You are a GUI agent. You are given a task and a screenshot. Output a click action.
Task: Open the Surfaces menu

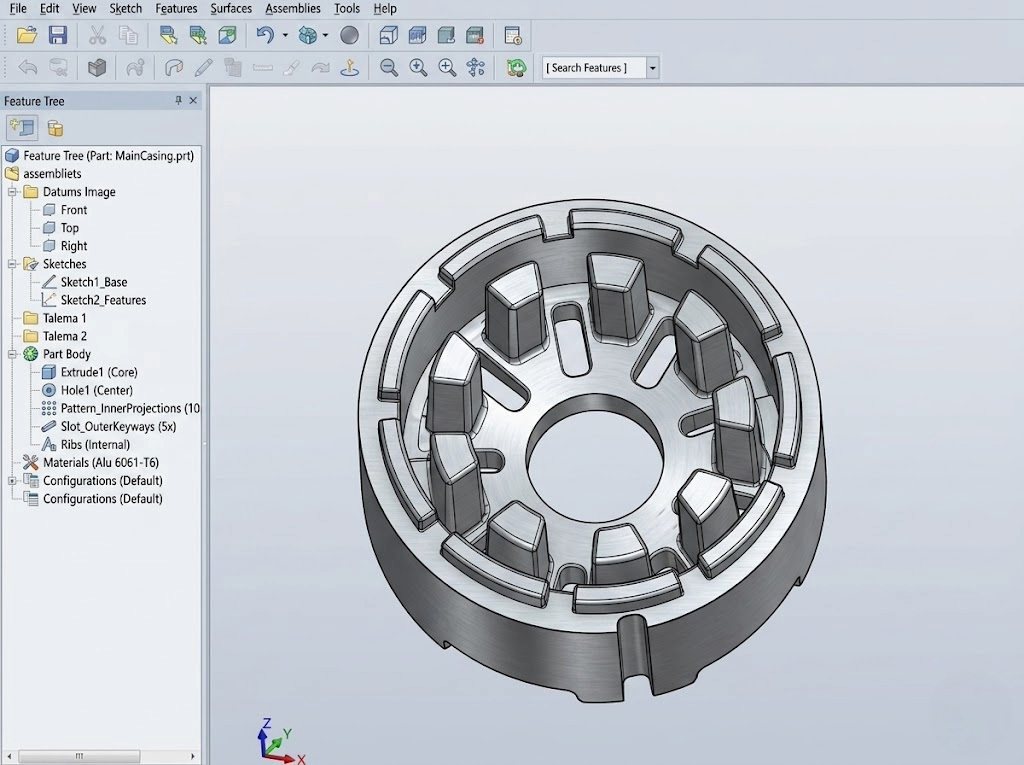click(231, 8)
